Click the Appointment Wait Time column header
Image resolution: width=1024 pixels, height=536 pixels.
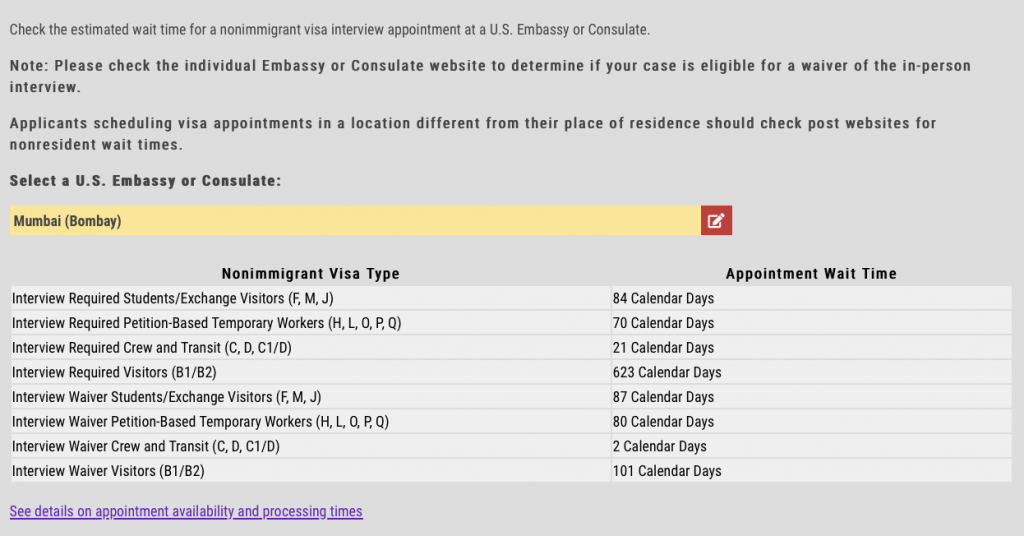pos(811,274)
